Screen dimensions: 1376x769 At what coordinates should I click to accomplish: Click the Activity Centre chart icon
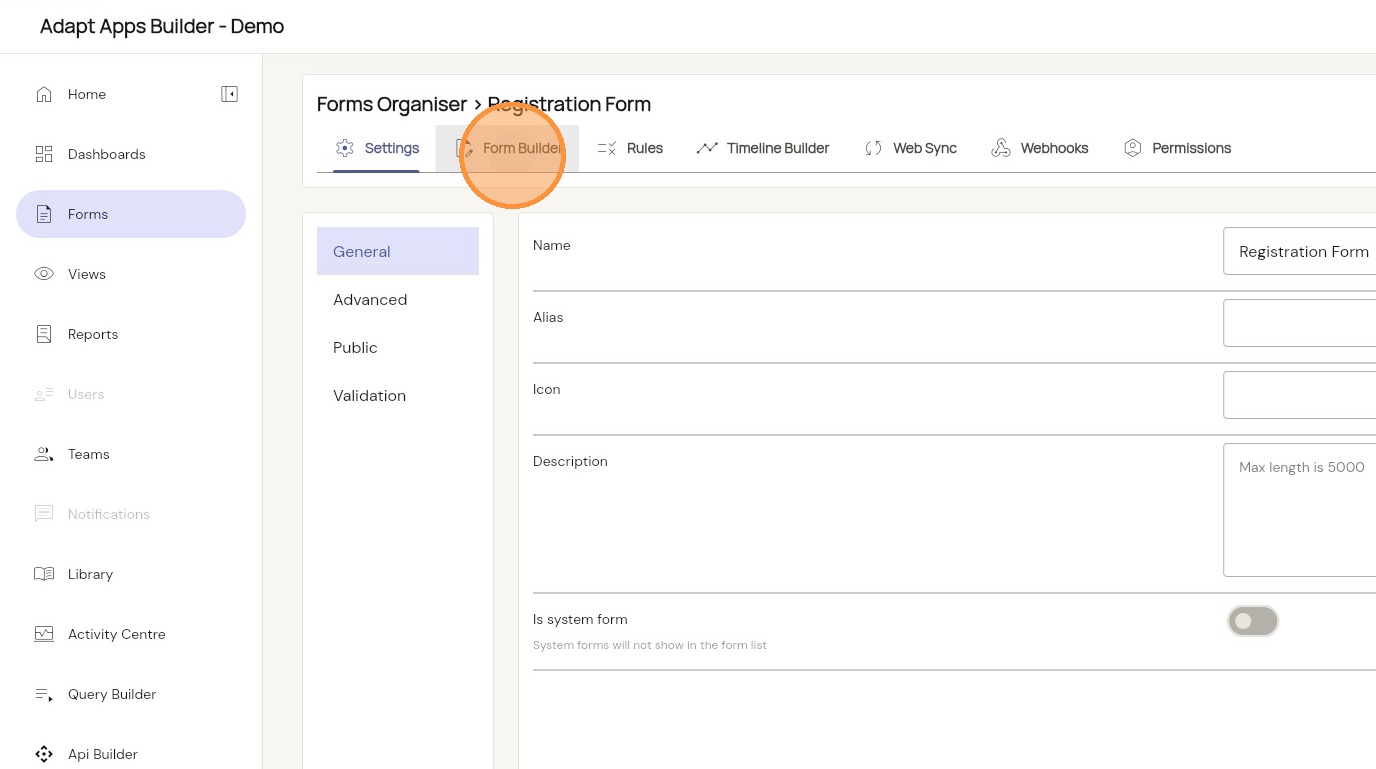[44, 634]
